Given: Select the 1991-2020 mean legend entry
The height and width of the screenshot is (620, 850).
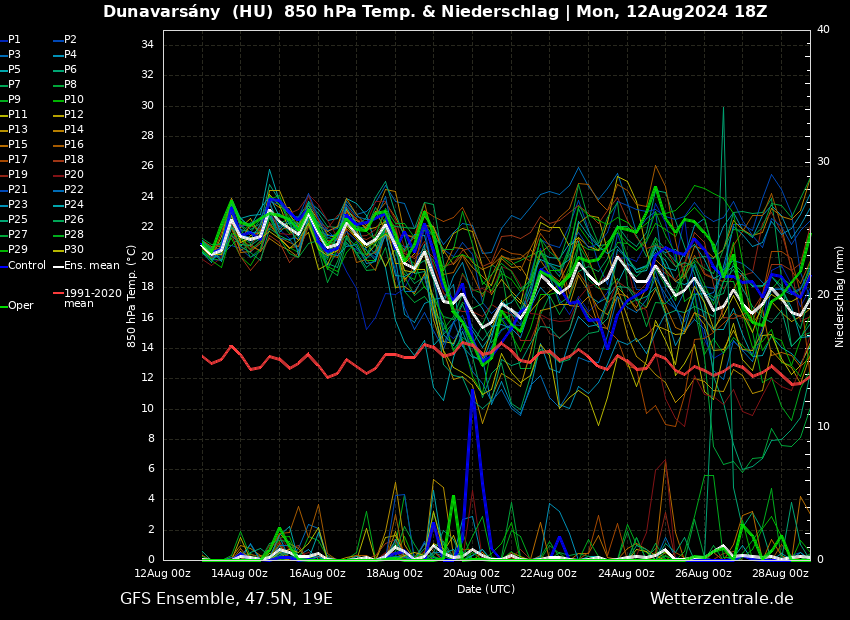Looking at the screenshot, I should (92, 298).
